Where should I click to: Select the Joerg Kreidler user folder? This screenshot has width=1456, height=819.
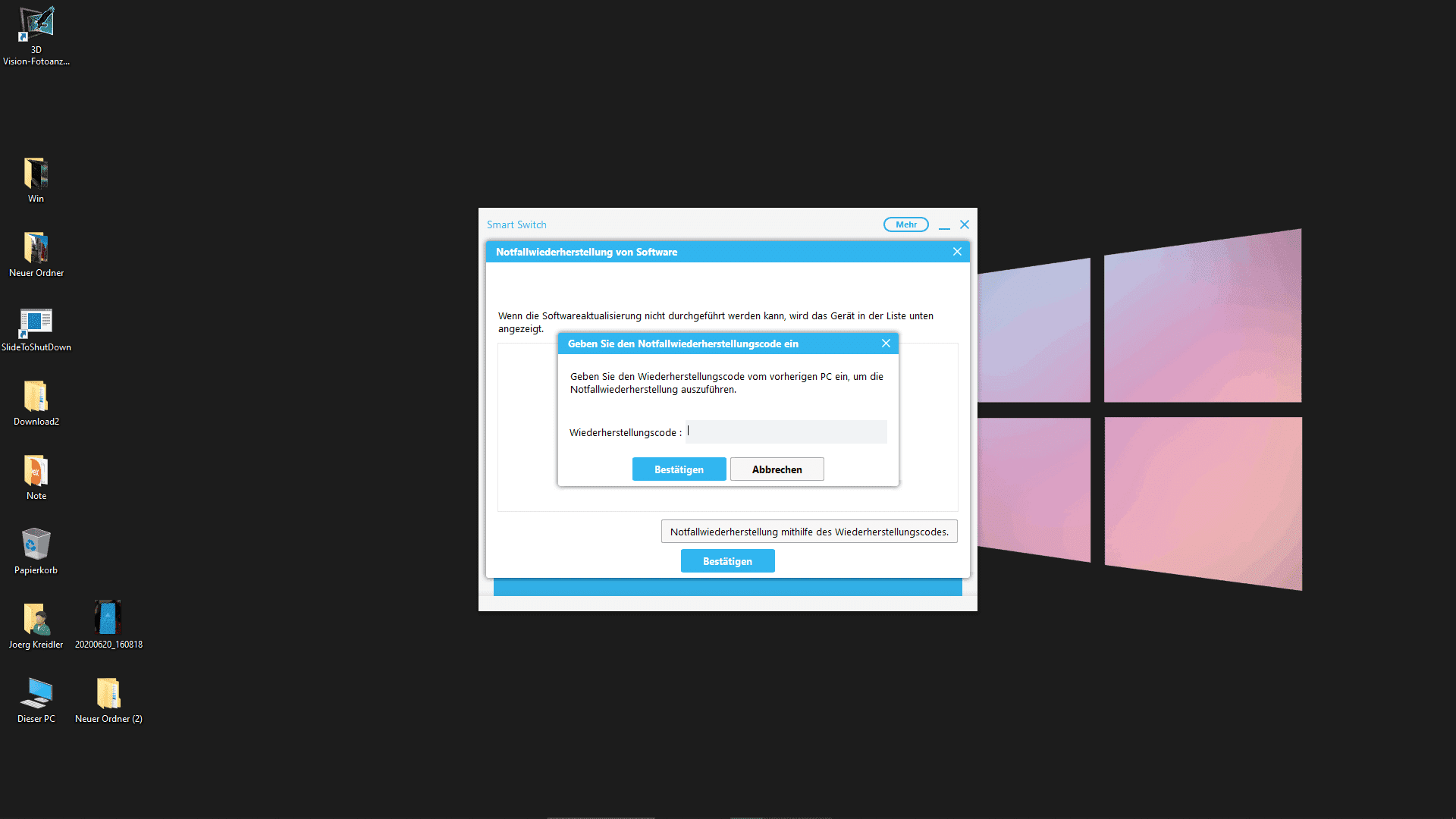point(36,626)
